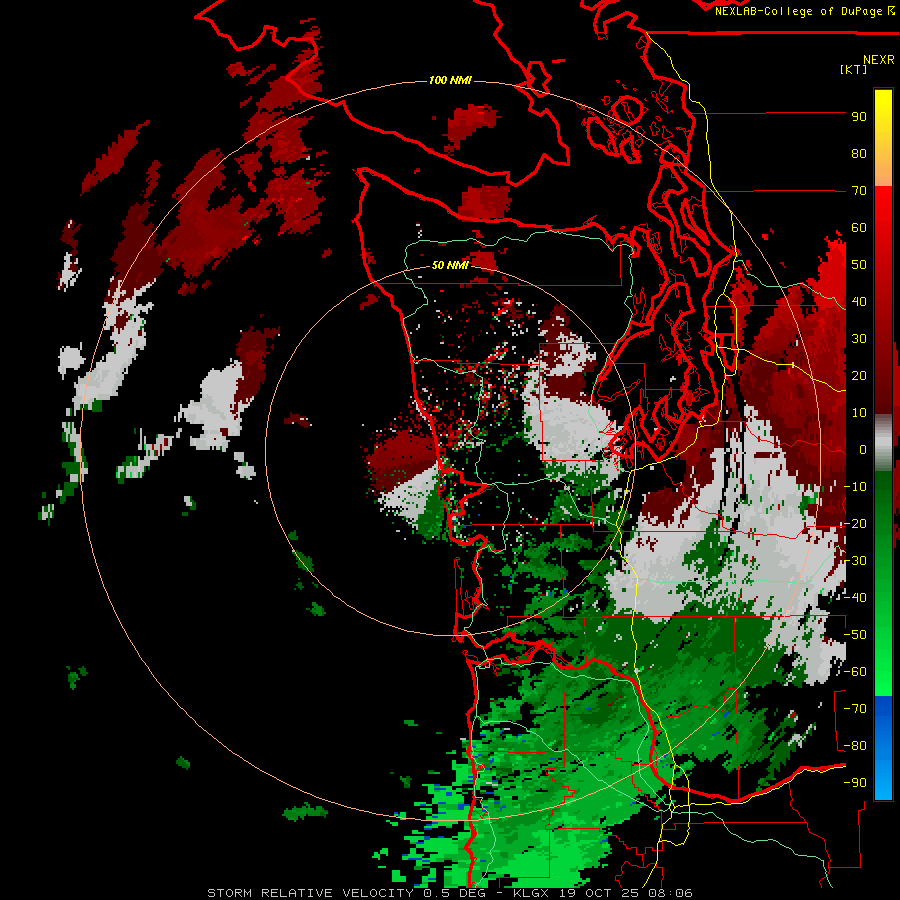Click the 30 value on the velocity scale

(x=859, y=339)
